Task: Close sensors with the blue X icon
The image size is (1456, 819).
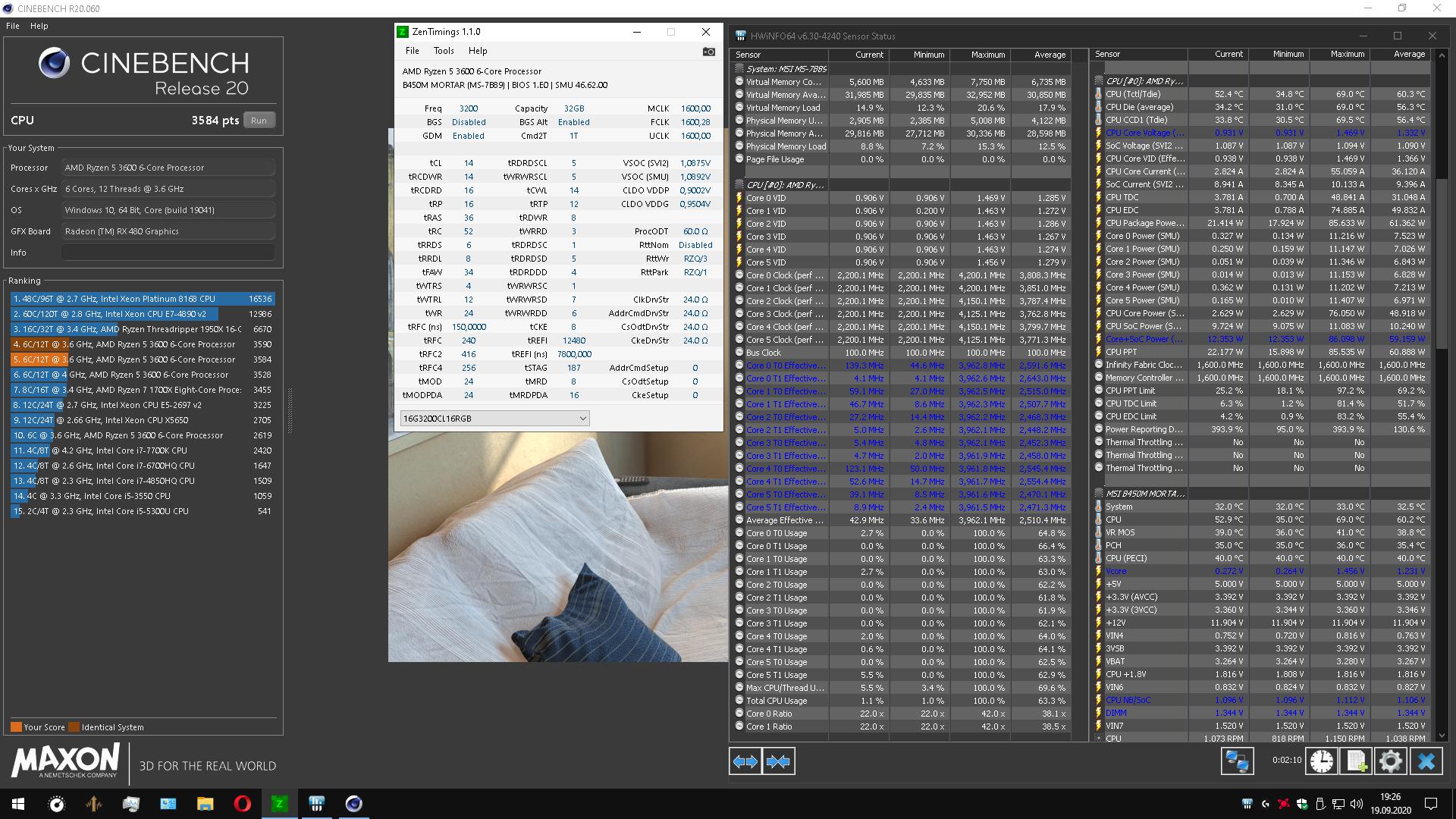Action: 1426,761
